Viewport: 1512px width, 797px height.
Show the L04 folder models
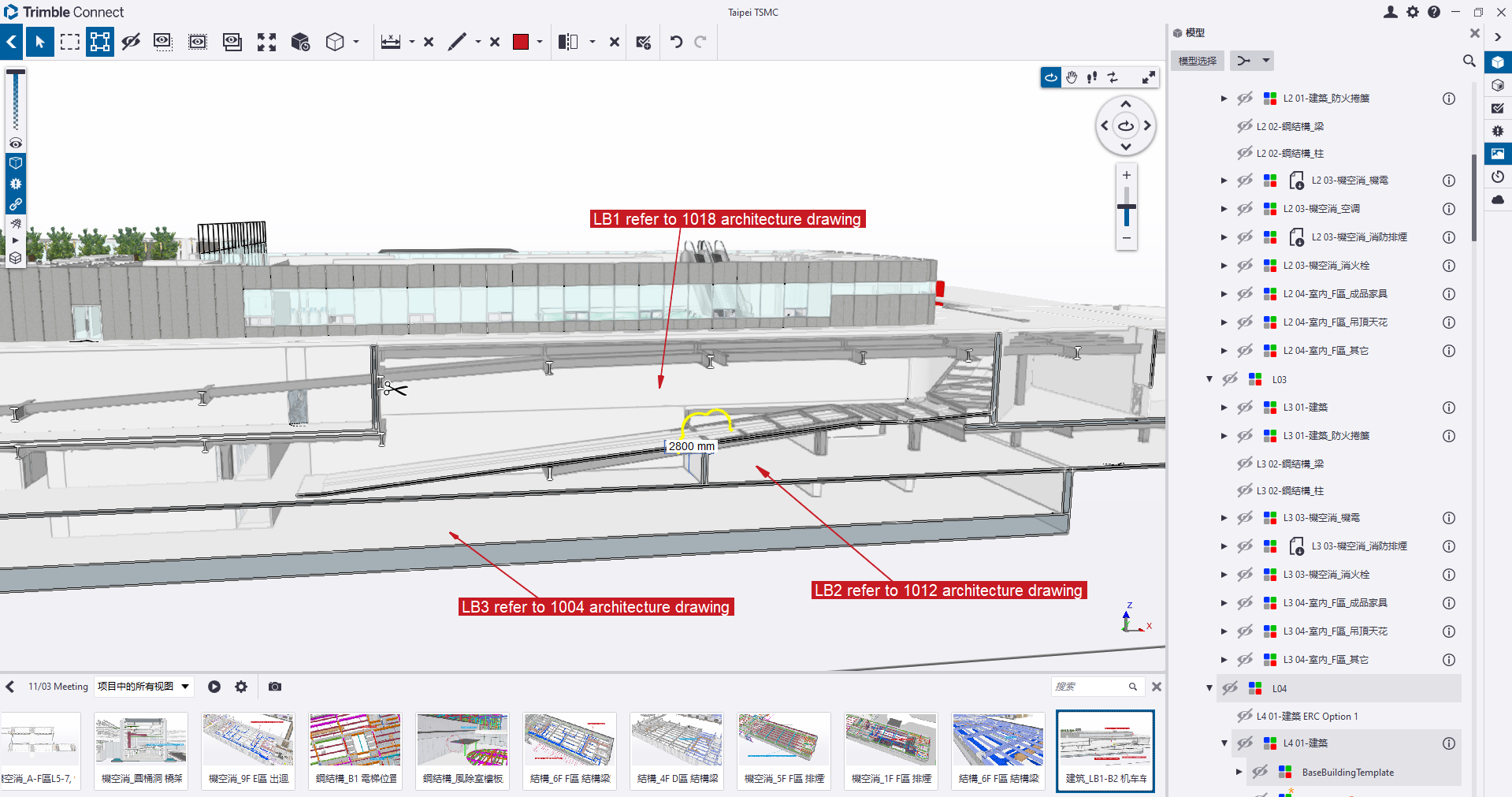click(x=1230, y=688)
